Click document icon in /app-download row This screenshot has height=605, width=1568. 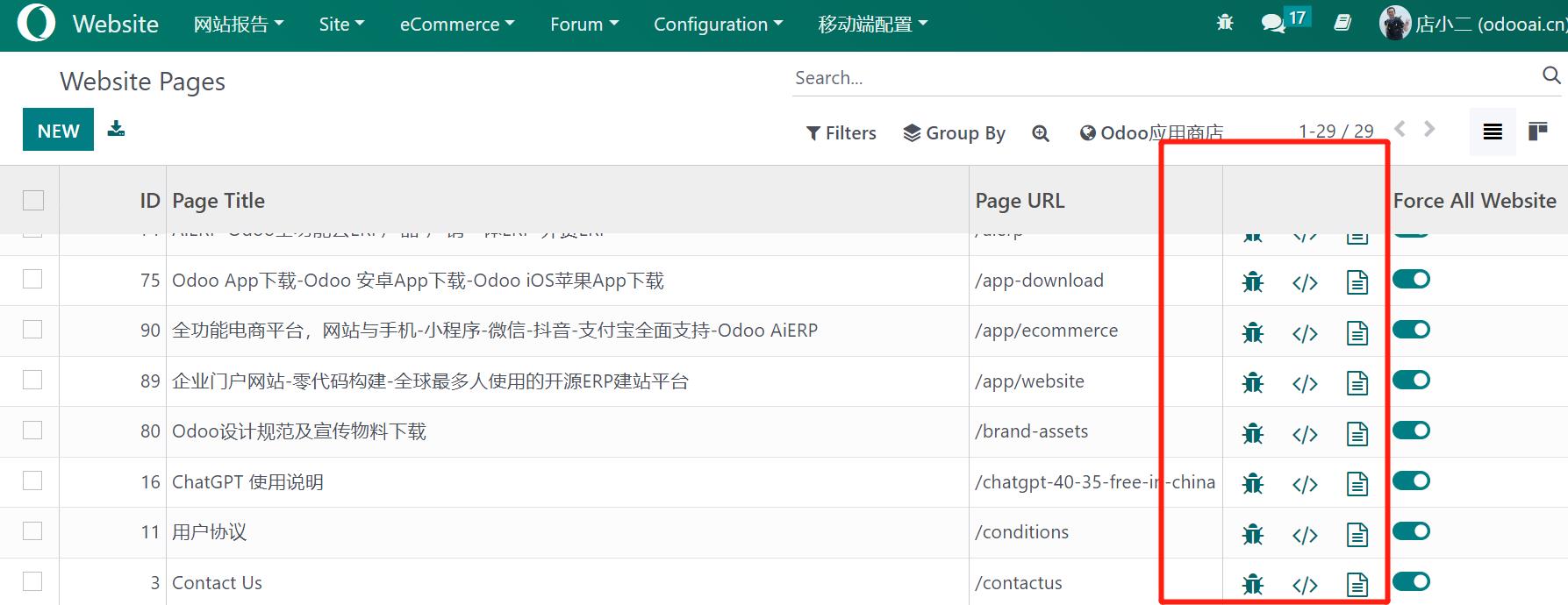(1357, 281)
